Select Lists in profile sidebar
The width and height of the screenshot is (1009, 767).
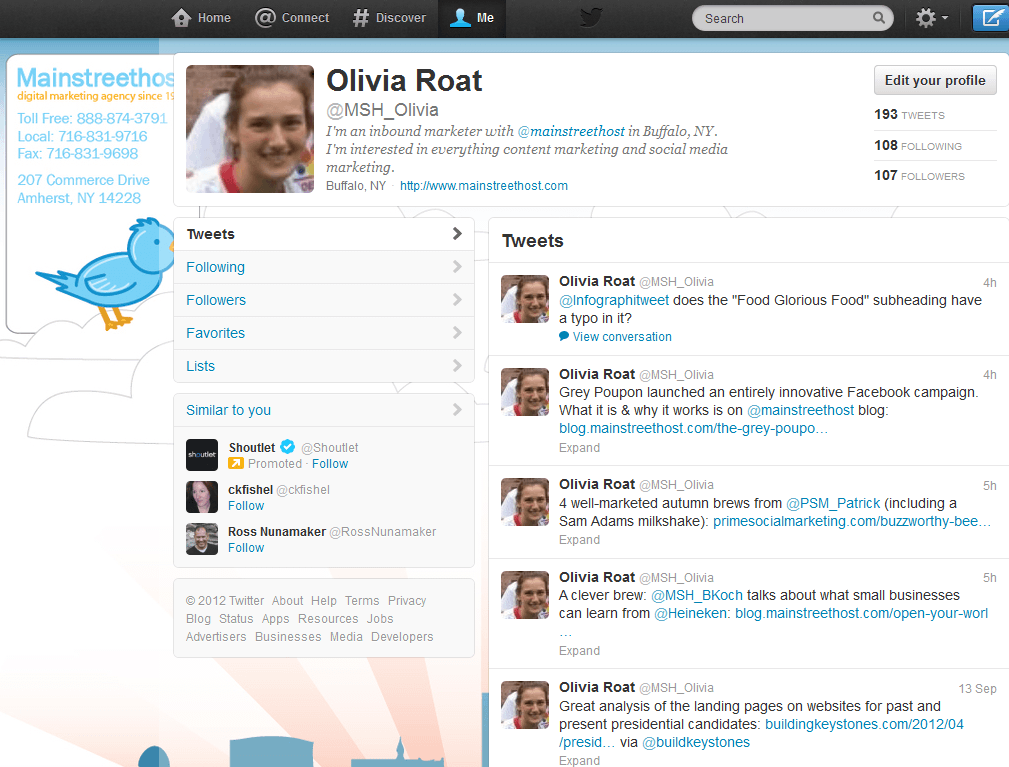324,366
